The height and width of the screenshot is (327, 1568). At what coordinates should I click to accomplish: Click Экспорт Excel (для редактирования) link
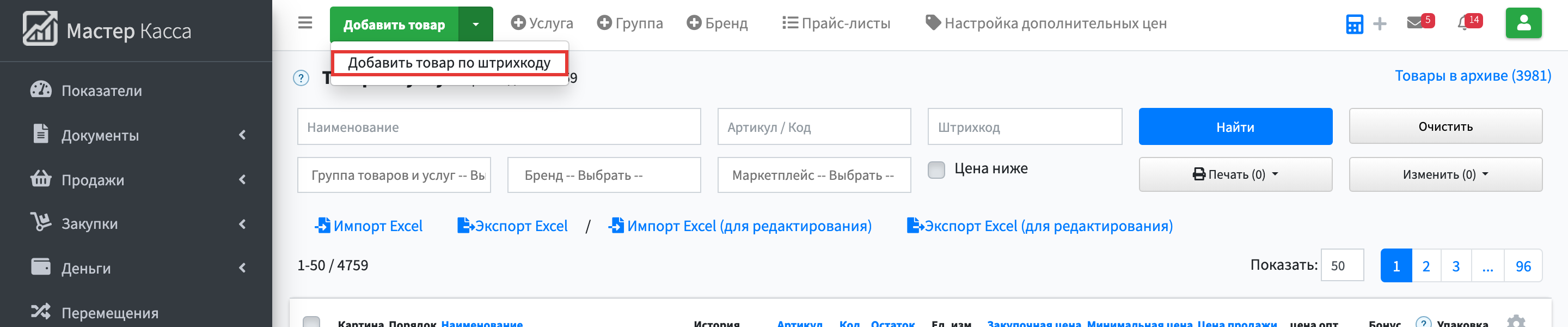point(1040,226)
